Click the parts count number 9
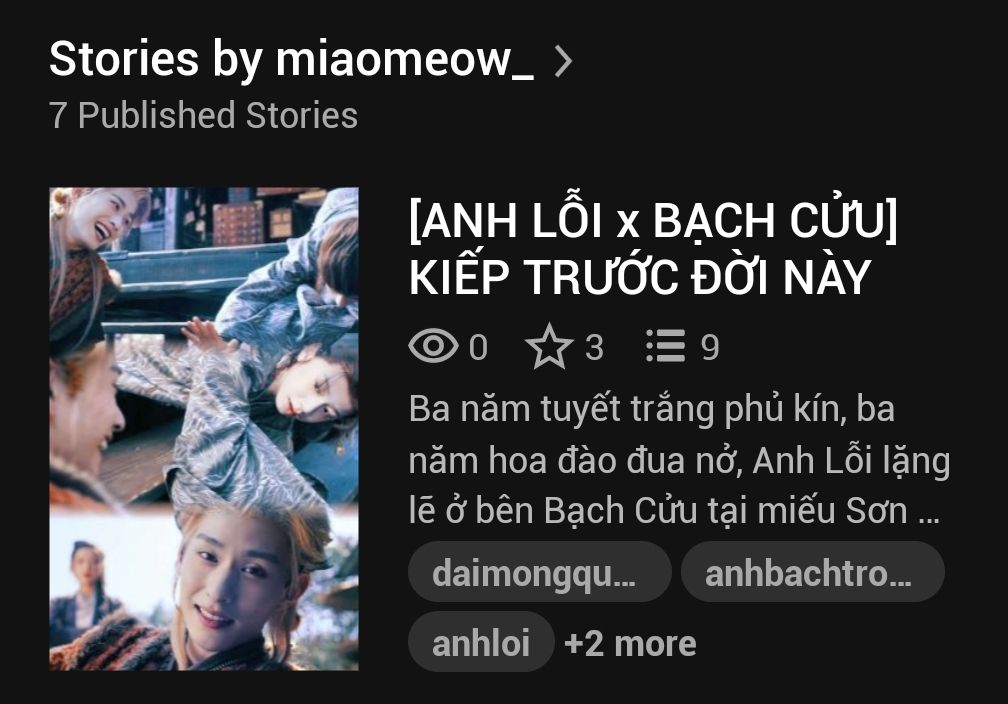This screenshot has width=1008, height=704. (710, 347)
